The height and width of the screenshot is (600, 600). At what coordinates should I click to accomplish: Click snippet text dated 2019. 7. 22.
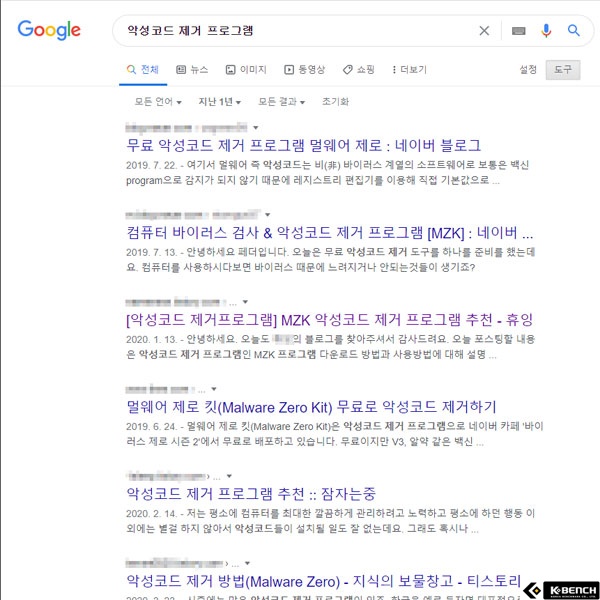tap(328, 173)
